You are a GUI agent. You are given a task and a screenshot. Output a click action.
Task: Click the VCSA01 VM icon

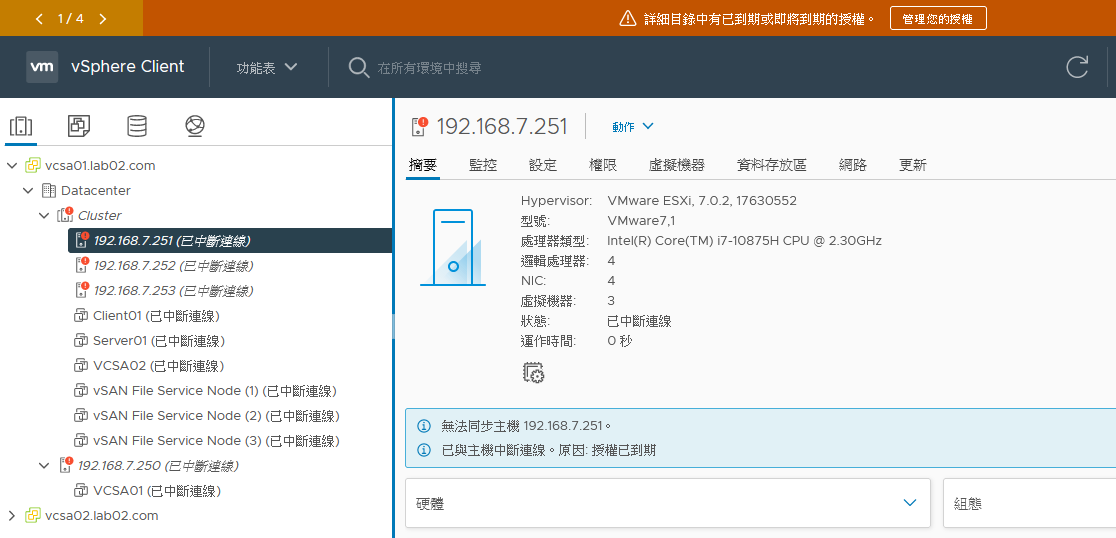pyautogui.click(x=80, y=491)
